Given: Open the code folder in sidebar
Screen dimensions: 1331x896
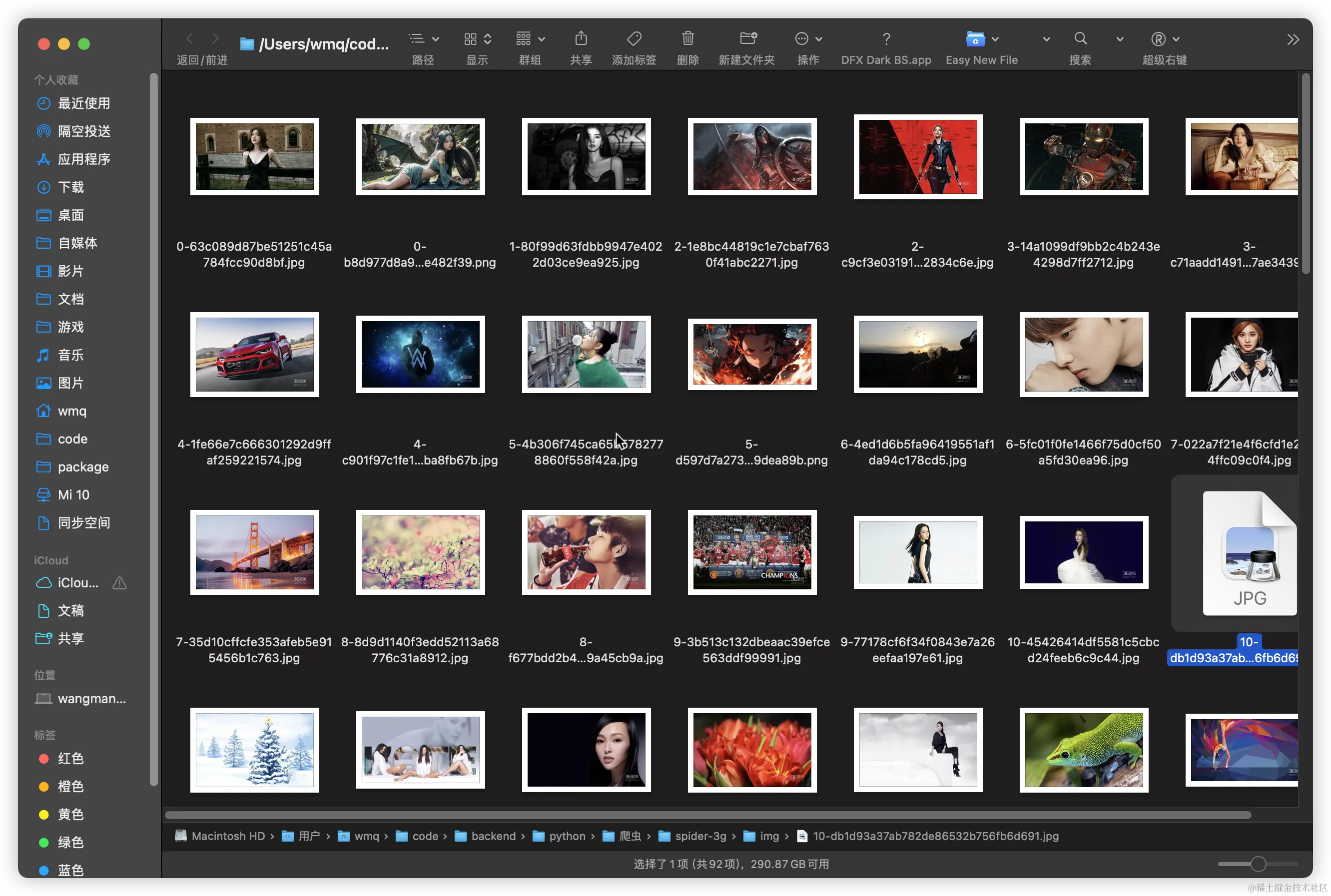Looking at the screenshot, I should (72, 439).
